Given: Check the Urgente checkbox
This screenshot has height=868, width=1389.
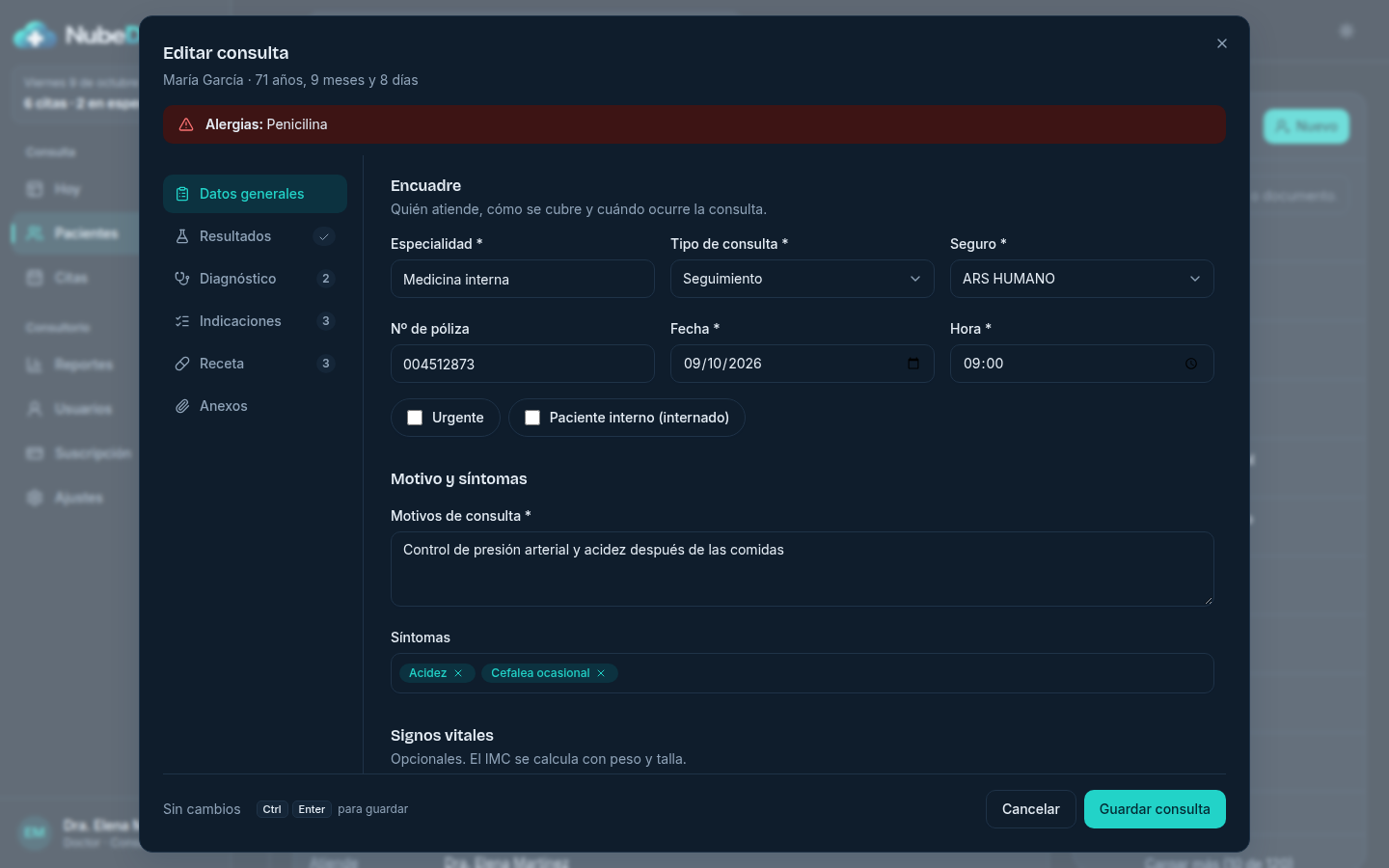Looking at the screenshot, I should click(x=415, y=418).
